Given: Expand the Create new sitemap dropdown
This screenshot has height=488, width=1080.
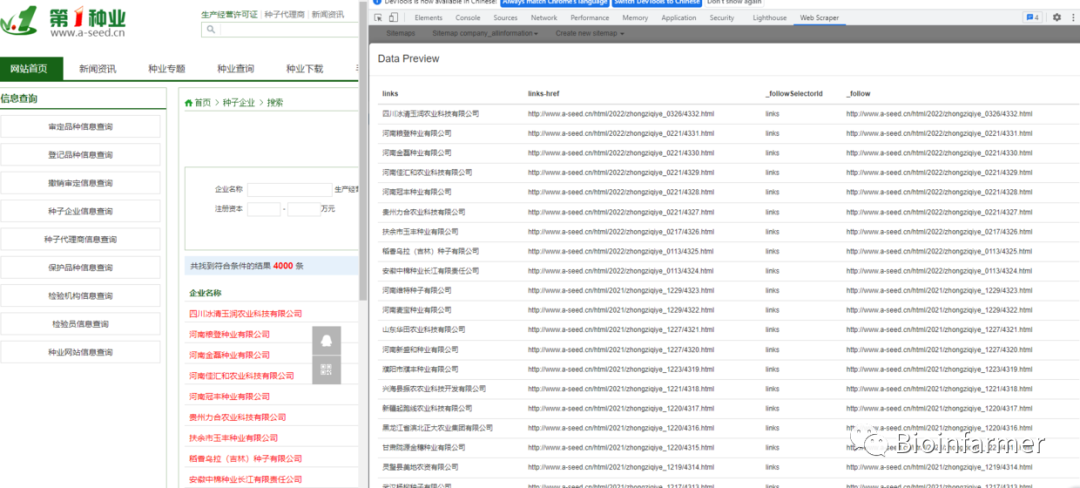Looking at the screenshot, I should [x=588, y=34].
